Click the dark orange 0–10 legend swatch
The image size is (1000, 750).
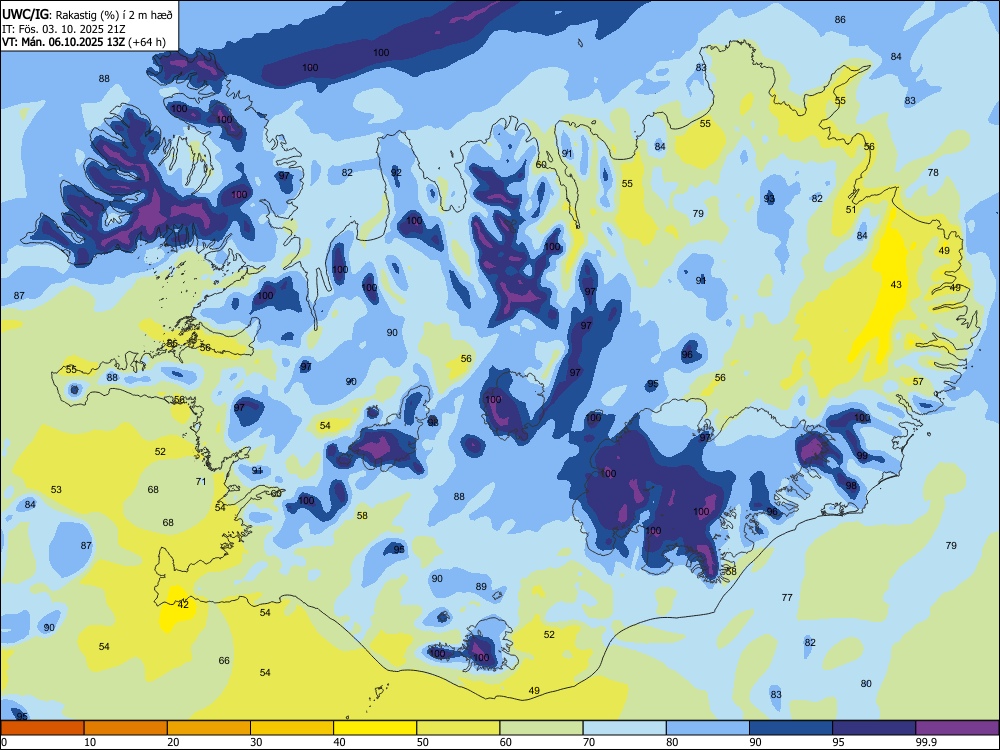click(x=42, y=728)
